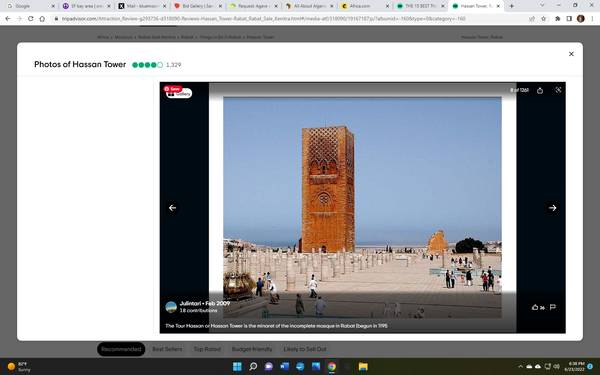Select the Top Rated filter
Screen dimensions: 600x375
[207, 349]
